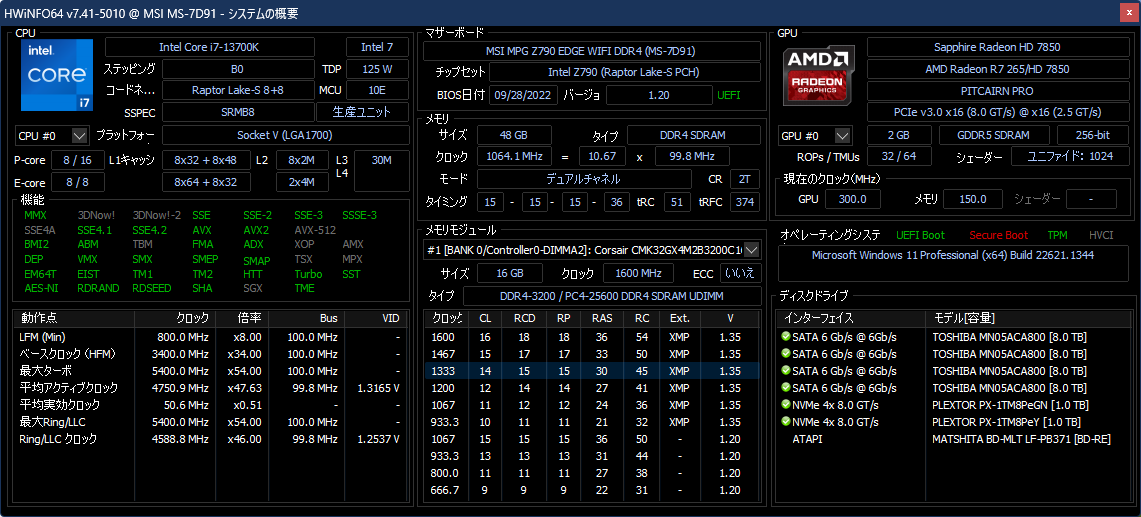Click the TPM status label

[1057, 235]
